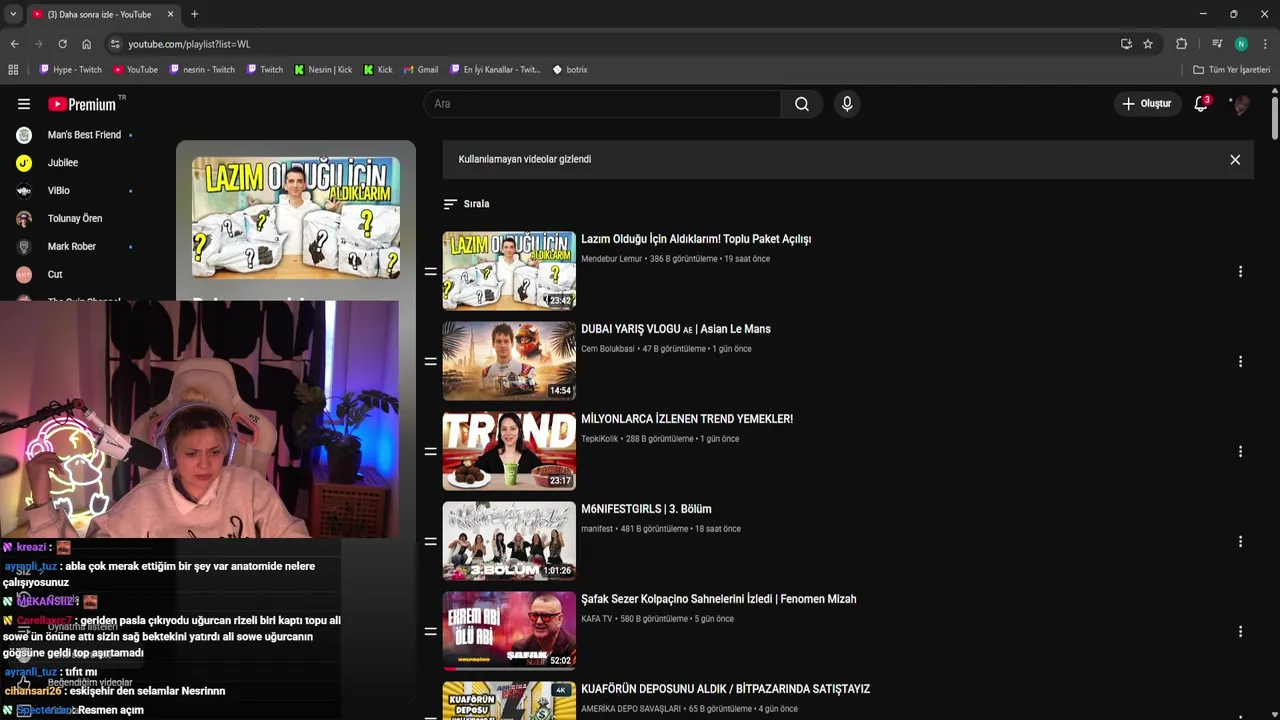Bookmark page with star icon

tap(1148, 44)
